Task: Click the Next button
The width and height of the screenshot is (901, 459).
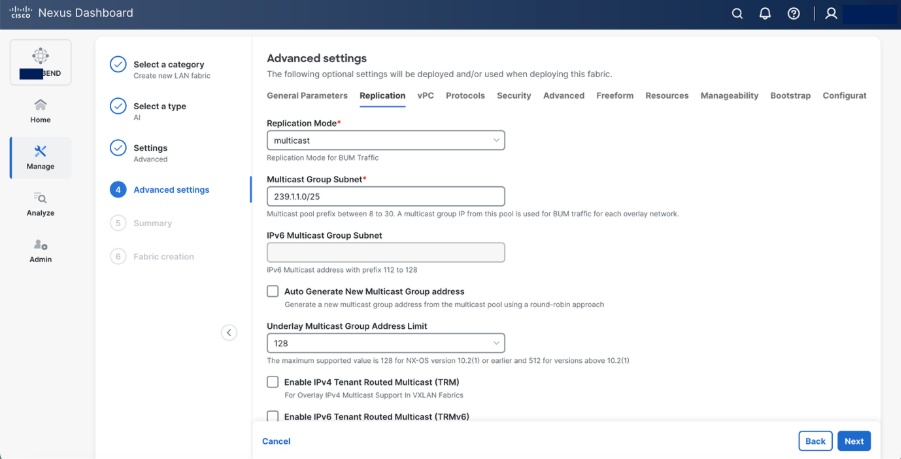Action: pyautogui.click(x=854, y=441)
